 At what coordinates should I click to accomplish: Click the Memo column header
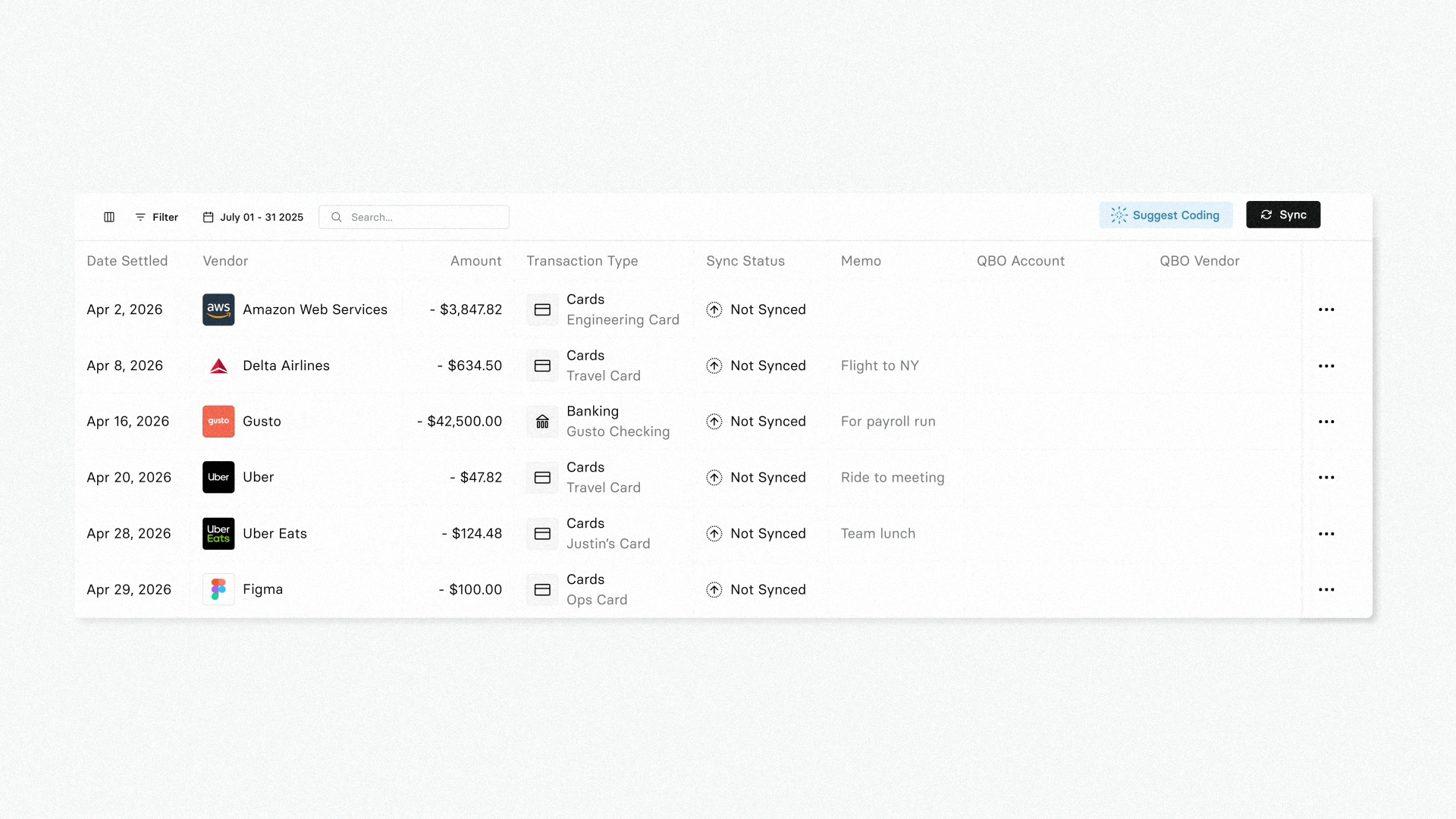click(861, 261)
